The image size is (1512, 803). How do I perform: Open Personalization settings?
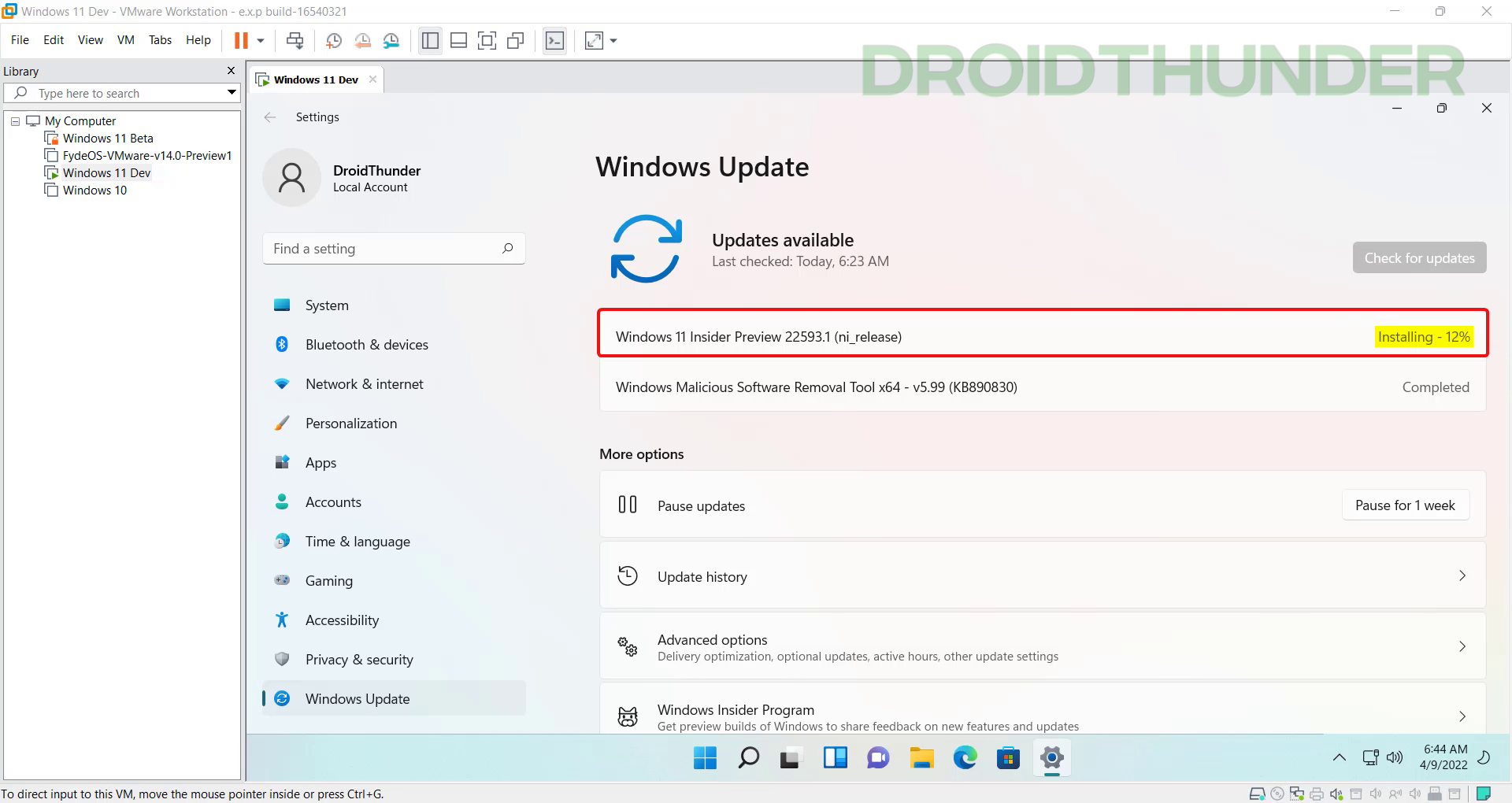click(x=394, y=424)
